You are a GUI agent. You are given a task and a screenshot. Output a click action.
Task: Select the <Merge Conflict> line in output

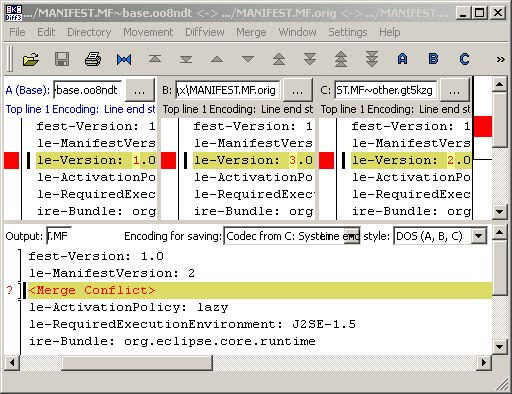point(260,290)
